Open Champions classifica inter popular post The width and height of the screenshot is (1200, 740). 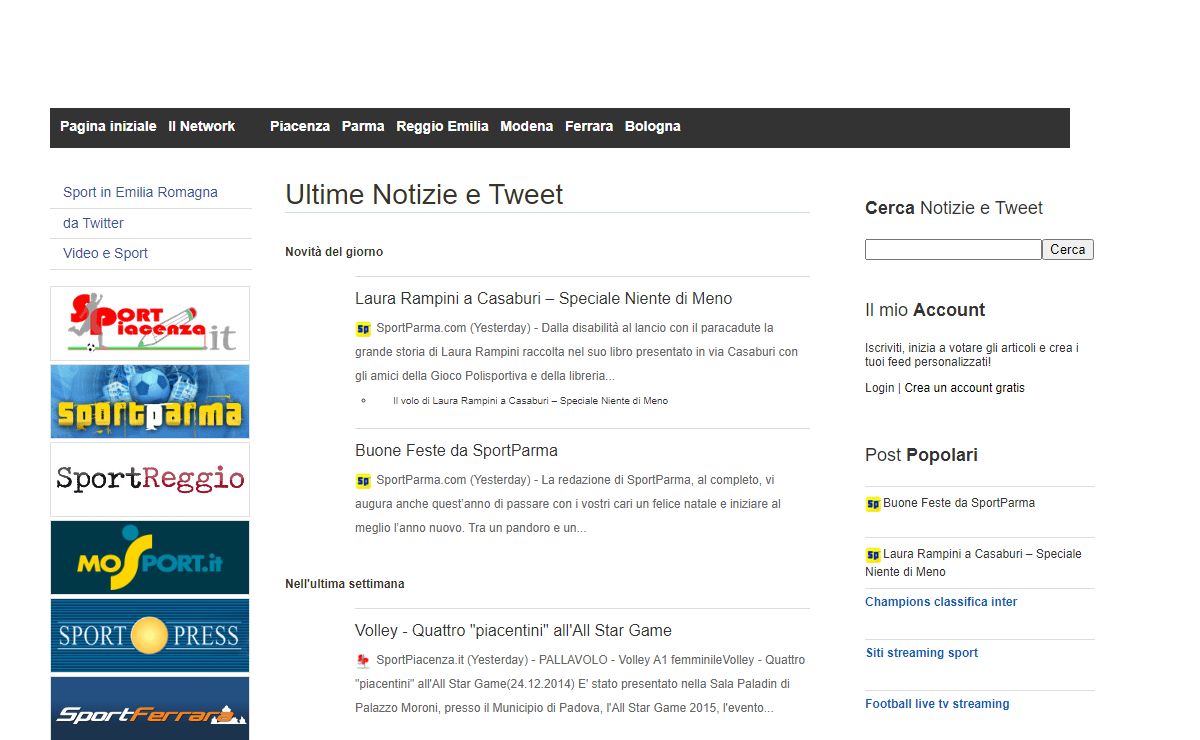click(x=941, y=602)
